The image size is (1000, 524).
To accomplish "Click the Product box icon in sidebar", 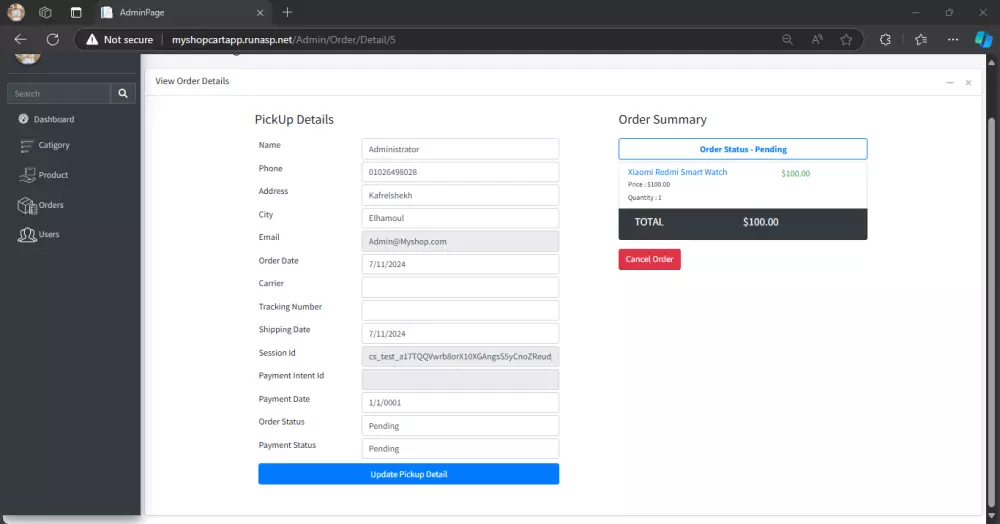I will pyautogui.click(x=27, y=175).
